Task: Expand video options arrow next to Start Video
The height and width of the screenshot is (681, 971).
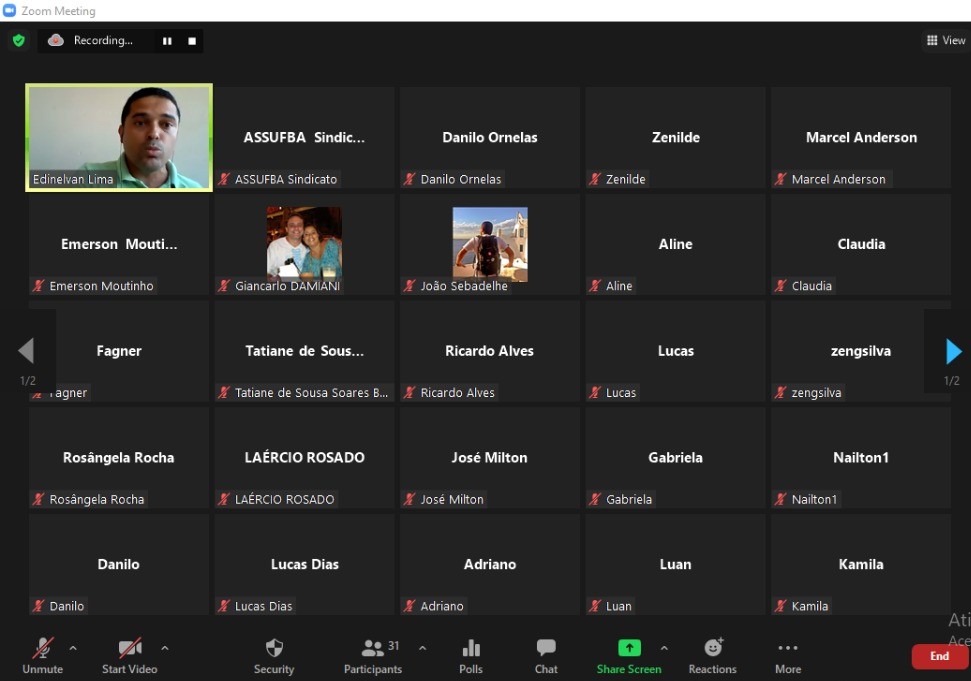Action: tap(165, 648)
